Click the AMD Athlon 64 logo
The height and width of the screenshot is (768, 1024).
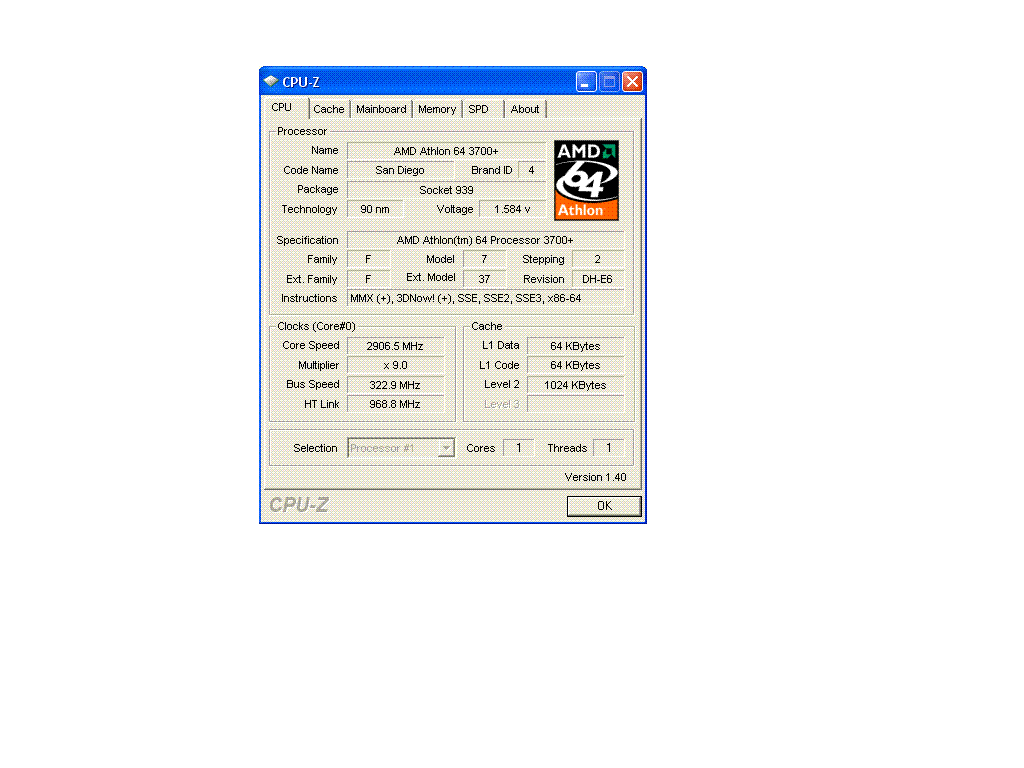(x=586, y=180)
